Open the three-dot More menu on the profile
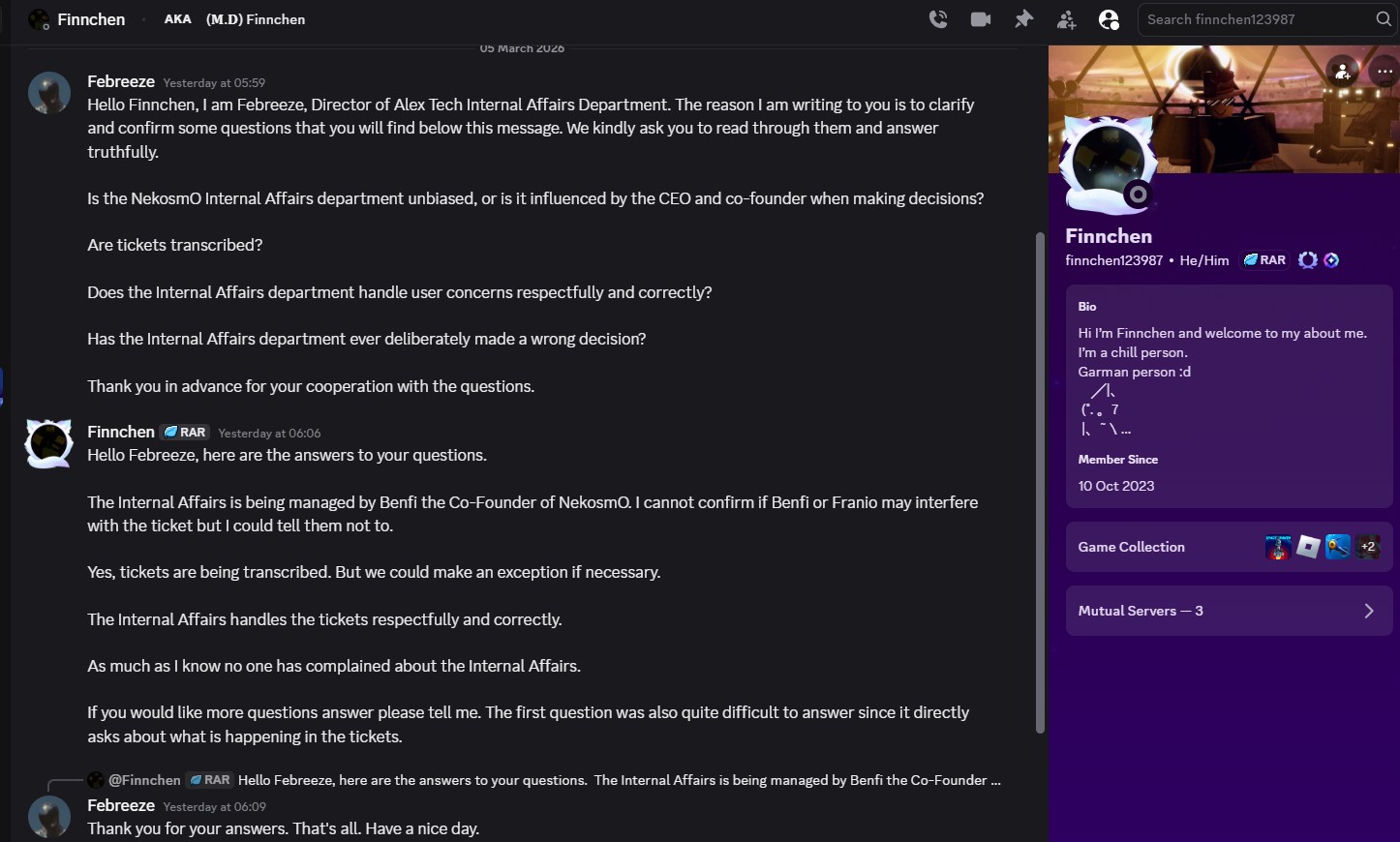Viewport: 1400px width, 842px height. point(1385,71)
